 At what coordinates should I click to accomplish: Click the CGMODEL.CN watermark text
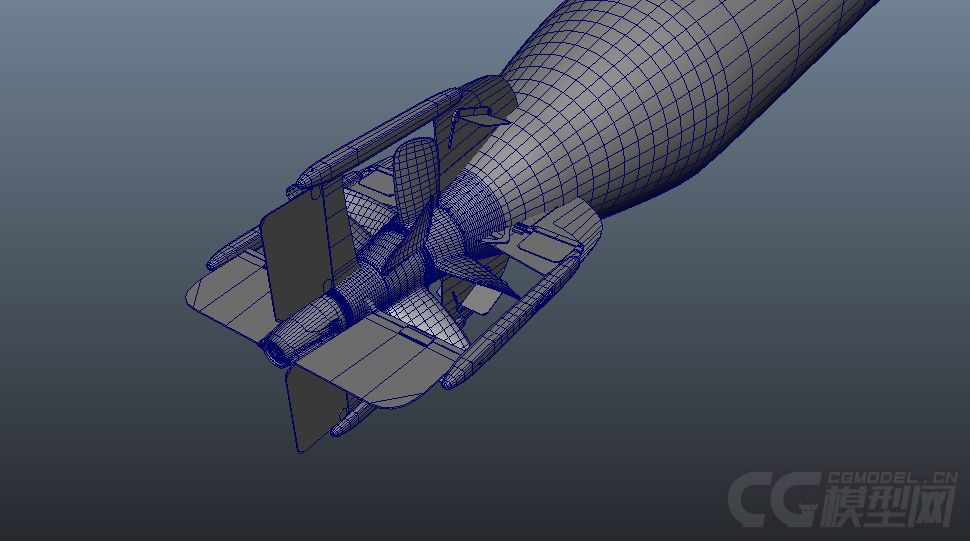click(x=884, y=479)
